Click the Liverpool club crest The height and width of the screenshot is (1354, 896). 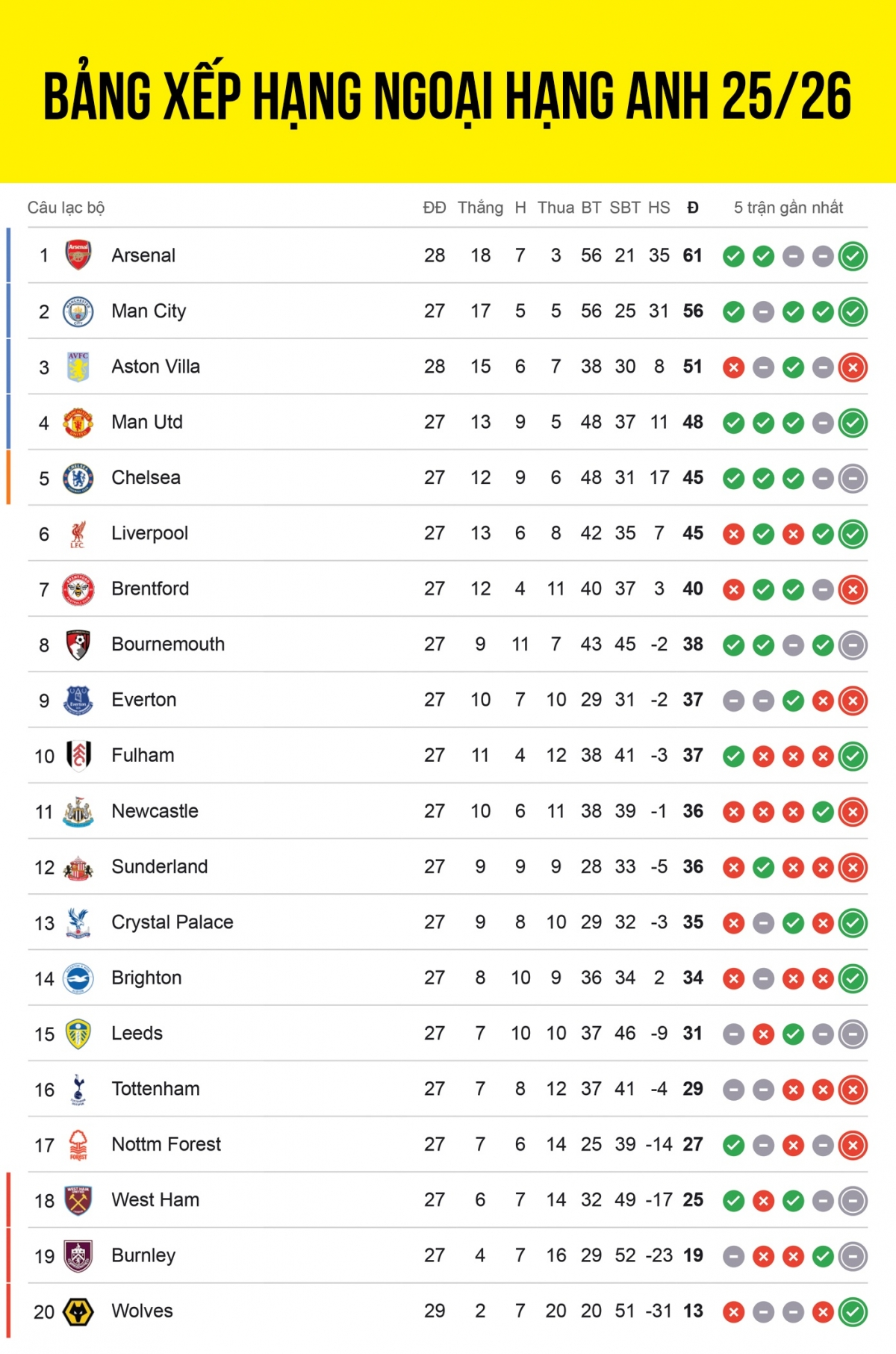click(x=78, y=534)
